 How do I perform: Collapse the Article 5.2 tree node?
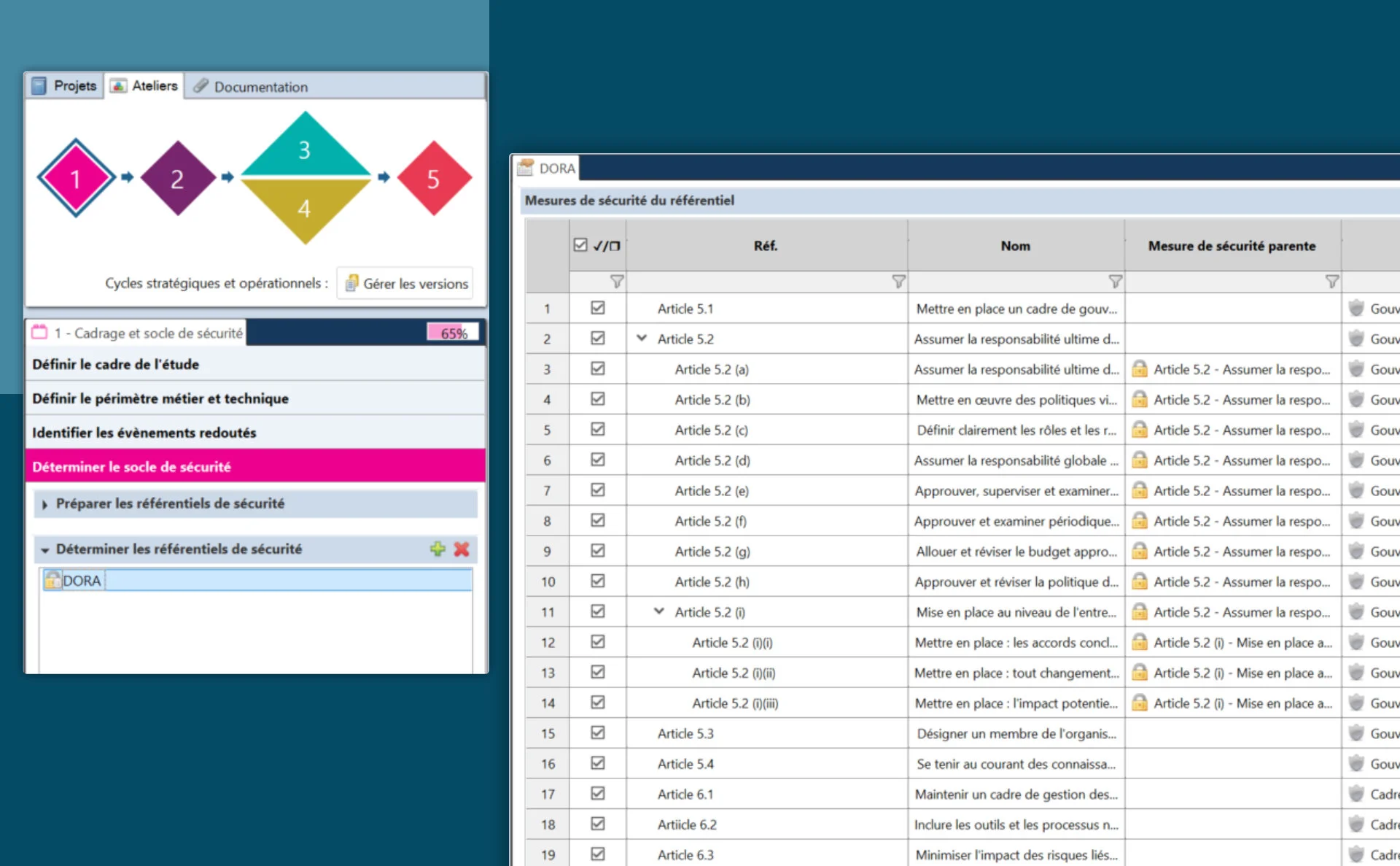[x=642, y=339]
